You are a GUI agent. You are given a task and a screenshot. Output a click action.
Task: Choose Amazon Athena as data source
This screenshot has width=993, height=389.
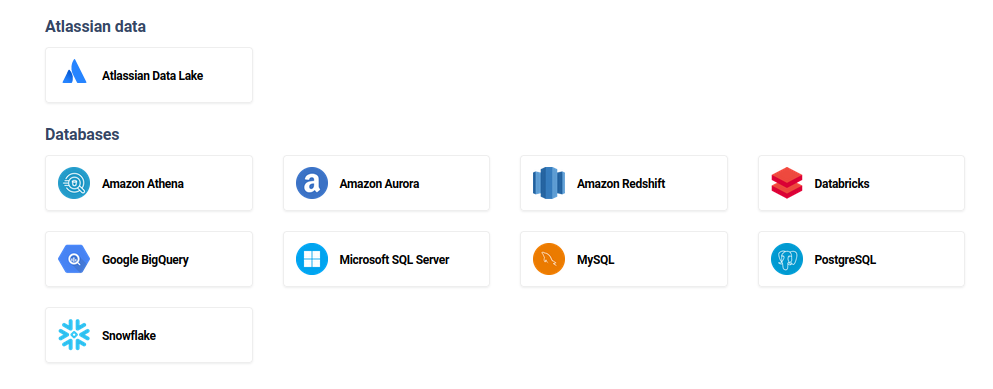149,183
